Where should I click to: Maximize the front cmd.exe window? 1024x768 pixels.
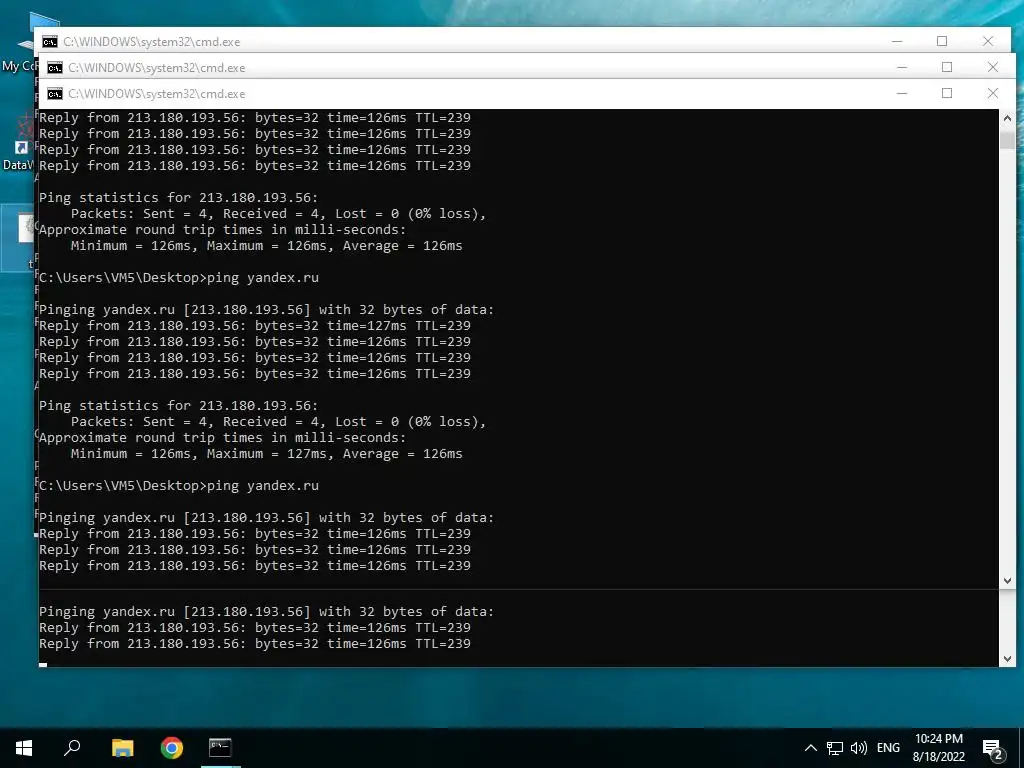[947, 93]
